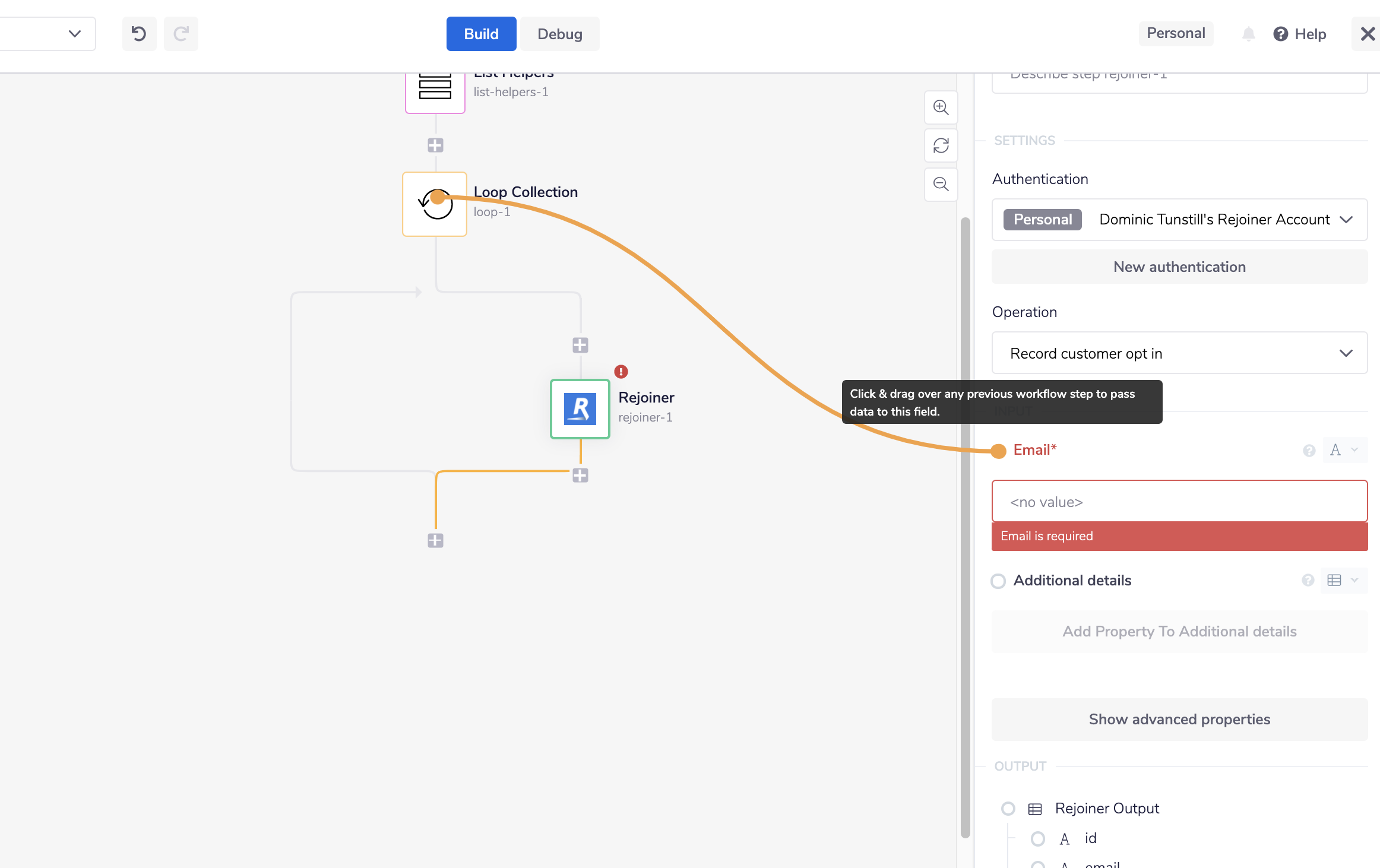The image size is (1380, 868).
Task: Open the Operation dropdown Record customer opt in
Action: (x=1179, y=353)
